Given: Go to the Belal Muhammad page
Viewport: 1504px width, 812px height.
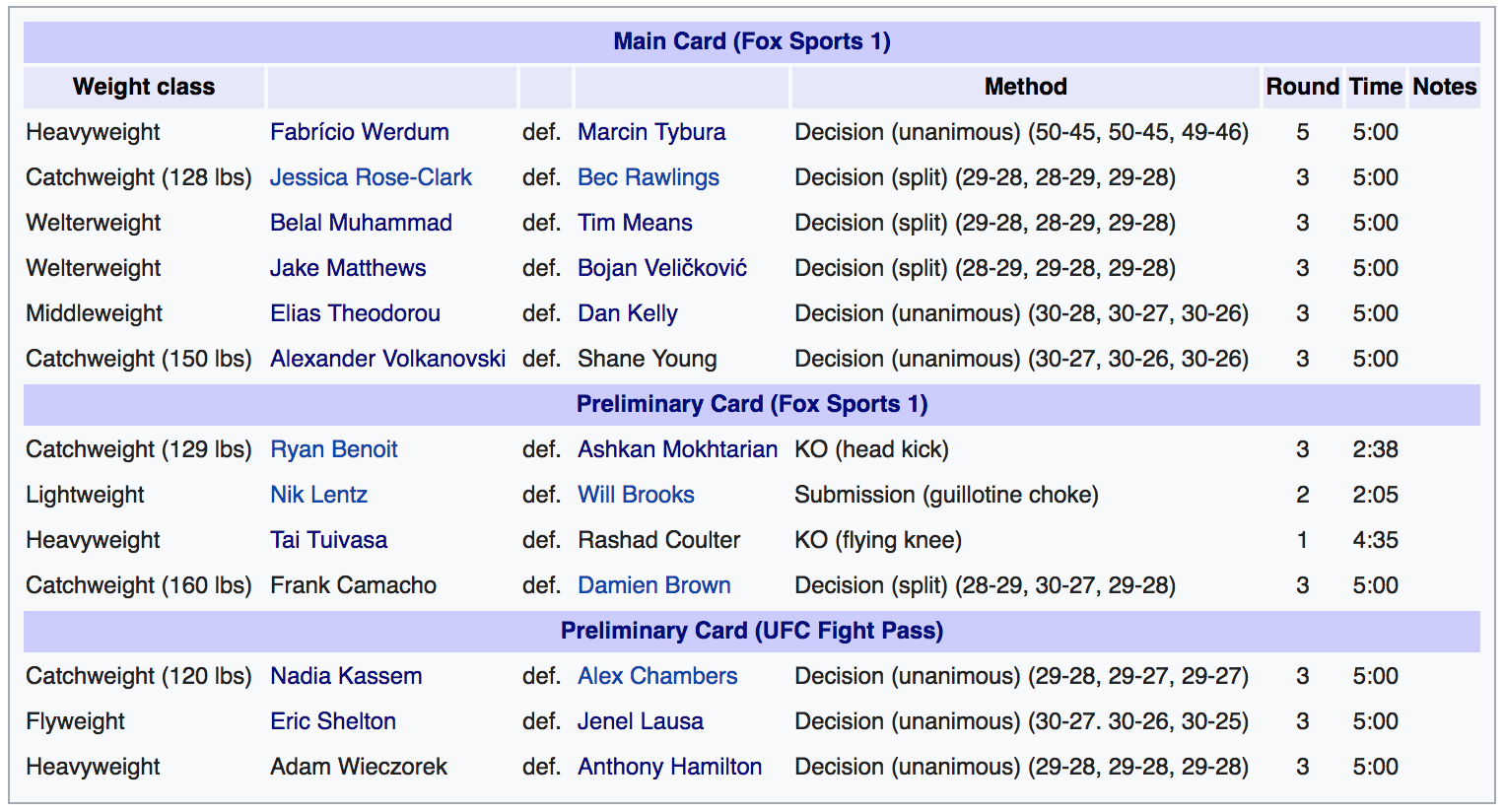Looking at the screenshot, I should (x=362, y=223).
